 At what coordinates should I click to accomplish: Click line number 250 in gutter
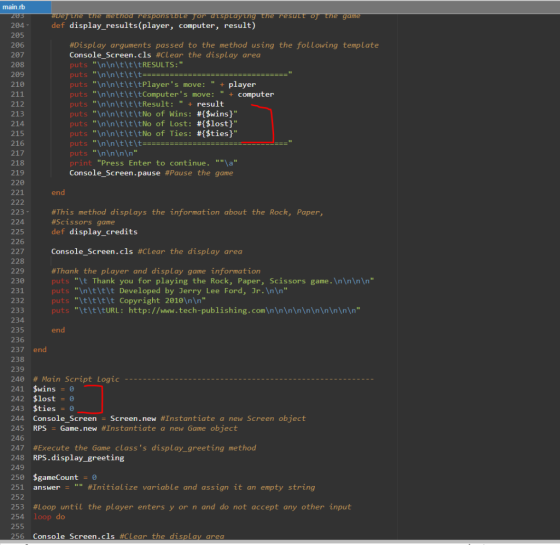tap(18, 478)
